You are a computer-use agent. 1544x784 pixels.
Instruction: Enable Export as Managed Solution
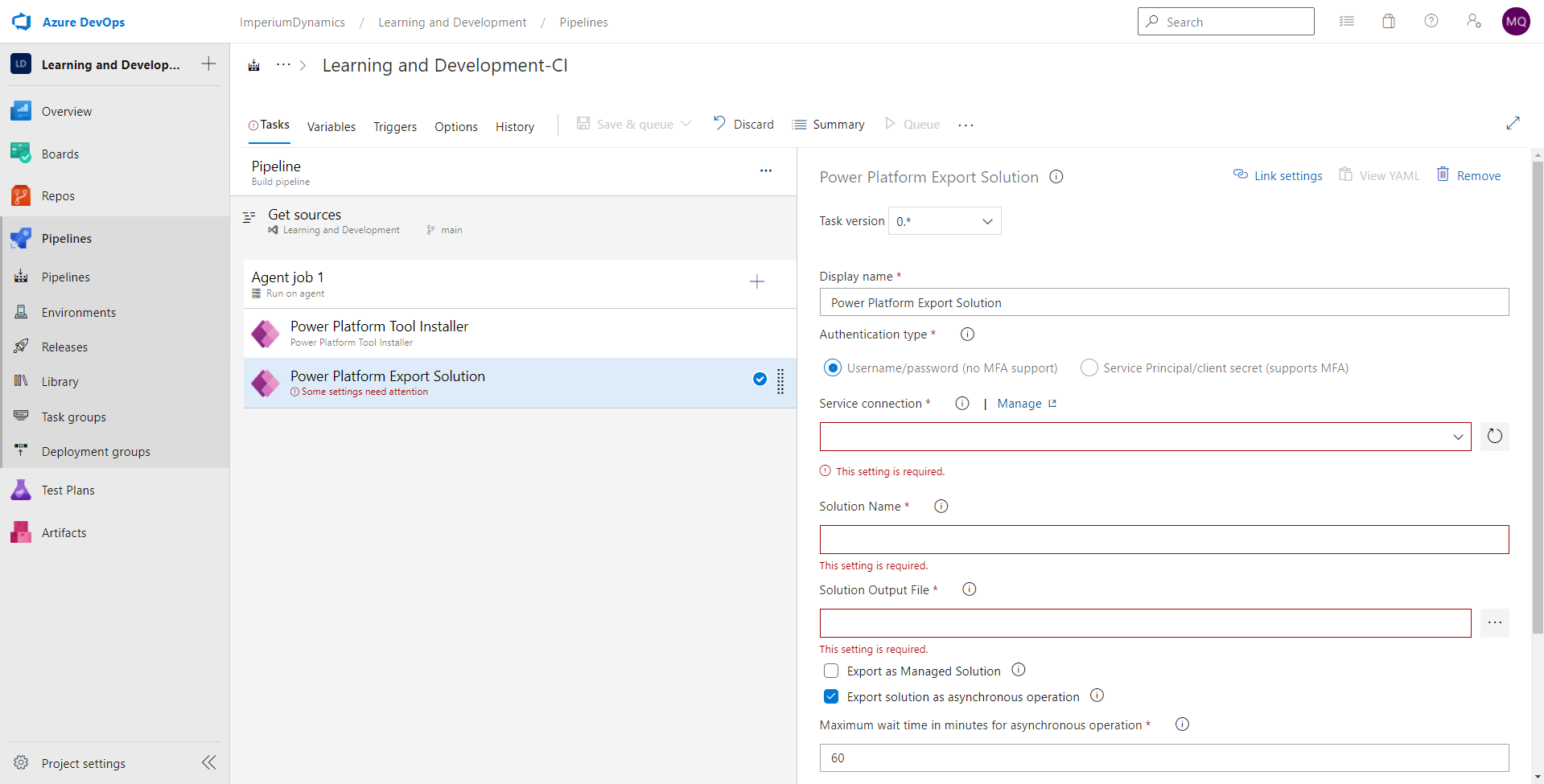coord(831,670)
